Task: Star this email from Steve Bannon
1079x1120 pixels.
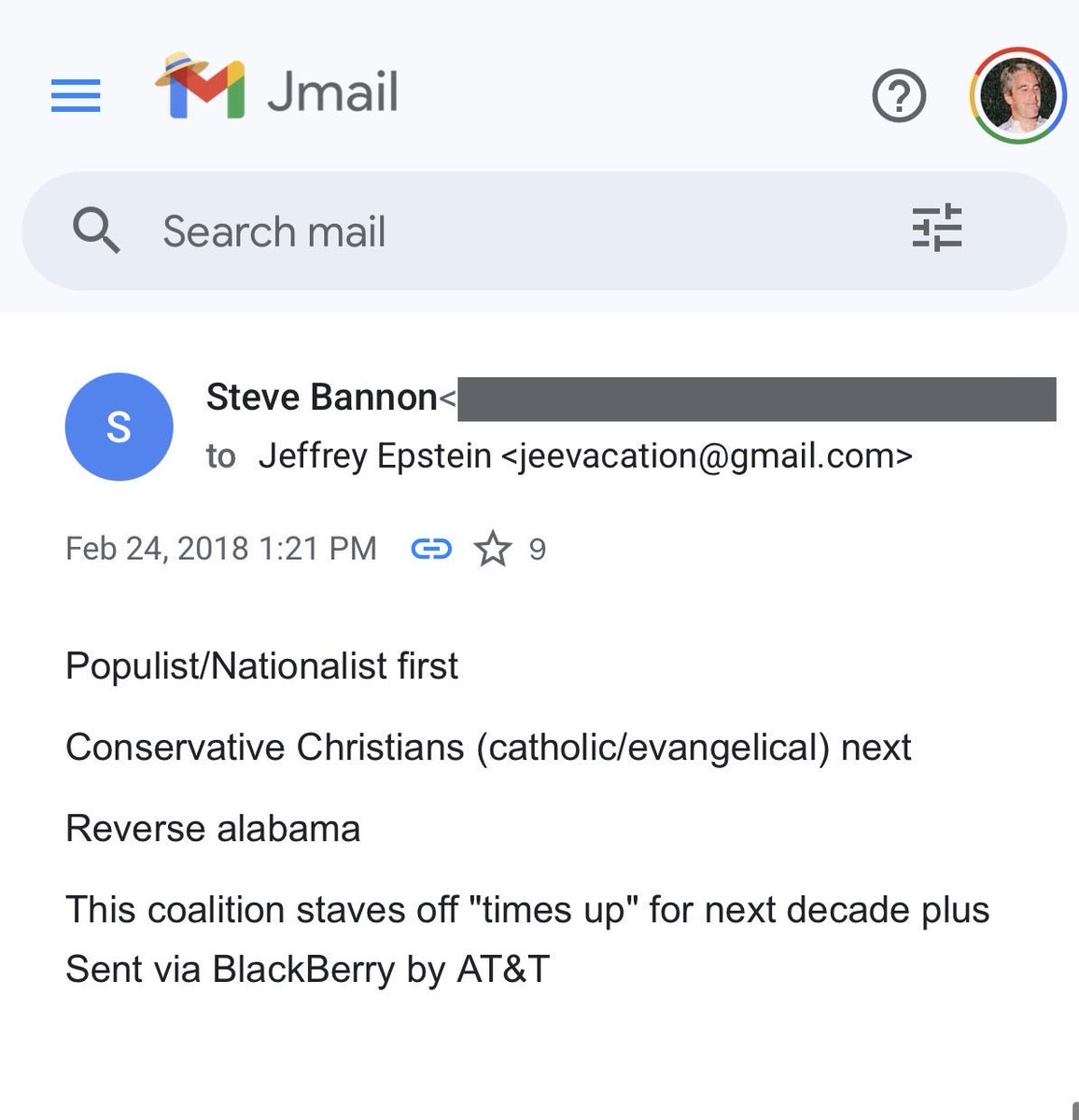Action: (493, 549)
